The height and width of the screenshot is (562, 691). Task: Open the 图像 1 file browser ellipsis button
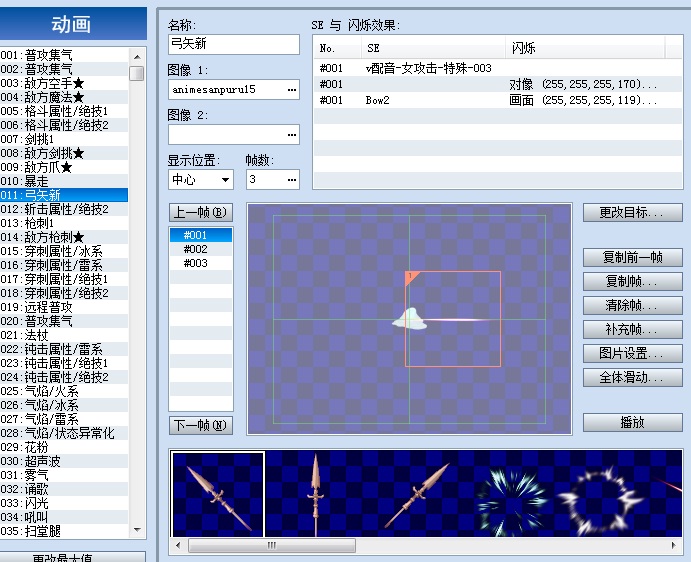pyautogui.click(x=292, y=89)
